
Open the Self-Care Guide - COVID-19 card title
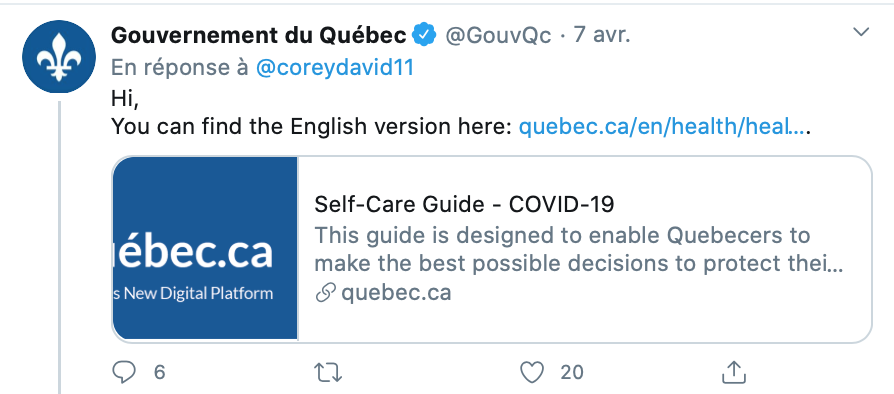pos(464,205)
